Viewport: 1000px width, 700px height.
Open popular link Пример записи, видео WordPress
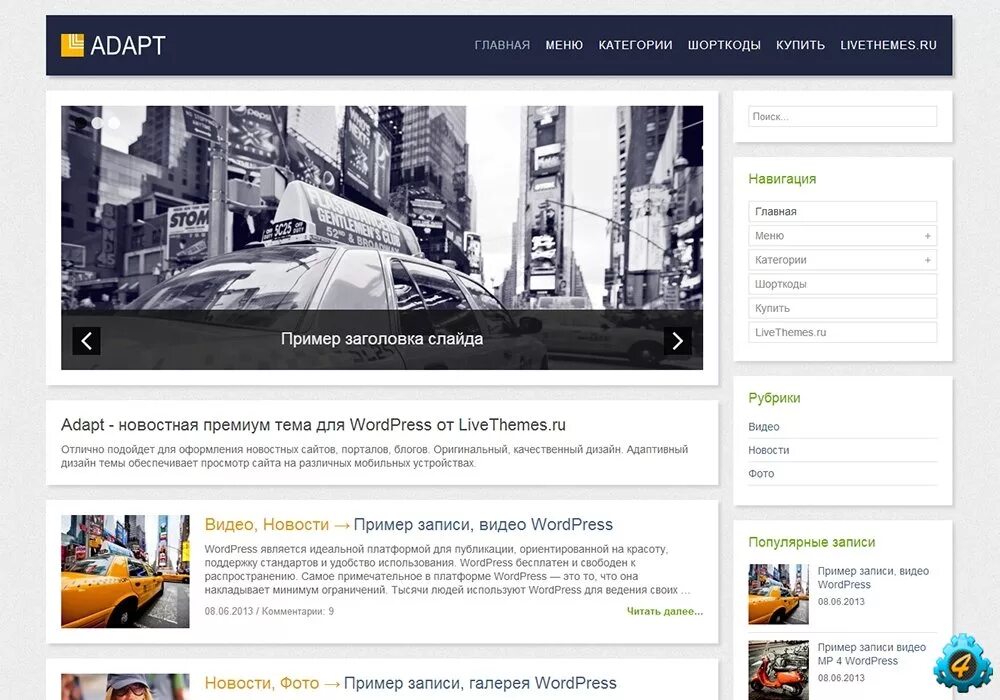coord(873,578)
